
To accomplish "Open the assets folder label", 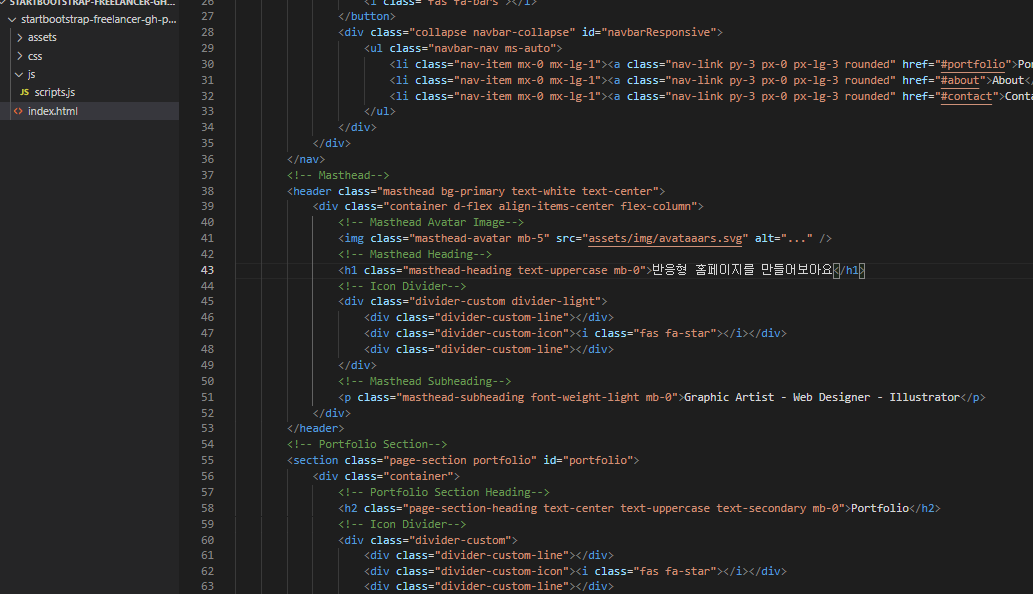I will pos(42,38).
